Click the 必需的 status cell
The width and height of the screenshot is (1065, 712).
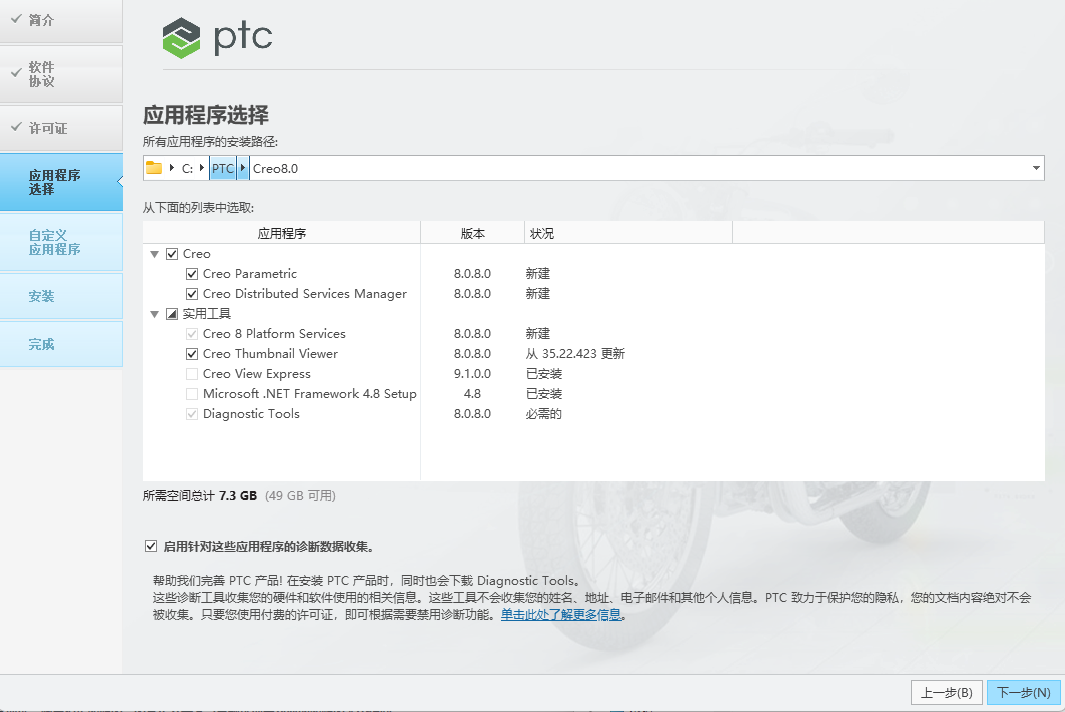[543, 414]
